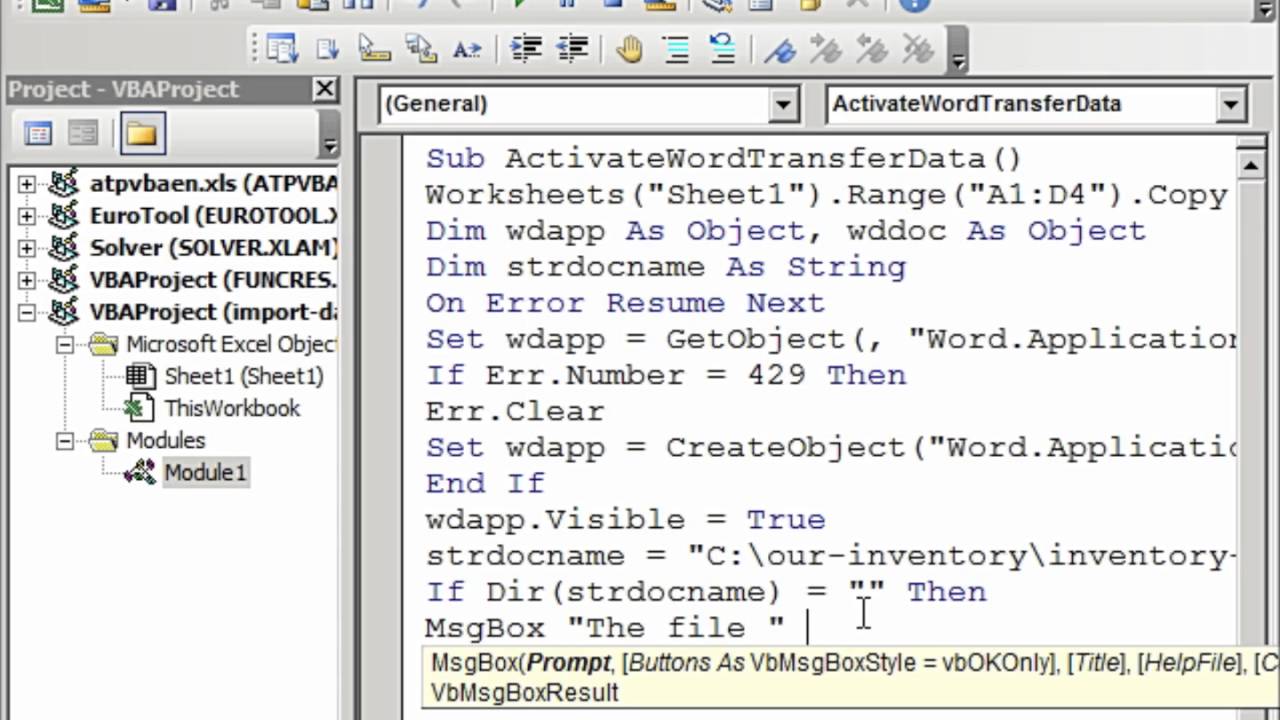1280x720 pixels.
Task: Click the Parameter Info icon
Action: click(421, 49)
